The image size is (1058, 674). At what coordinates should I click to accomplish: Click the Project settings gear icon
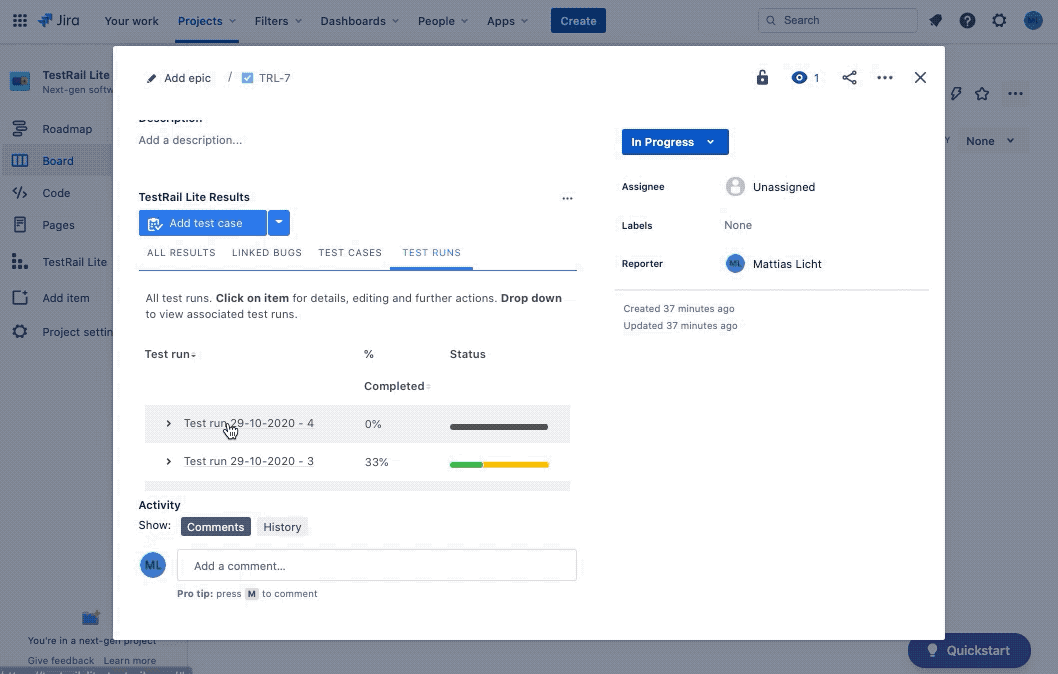pos(20,331)
